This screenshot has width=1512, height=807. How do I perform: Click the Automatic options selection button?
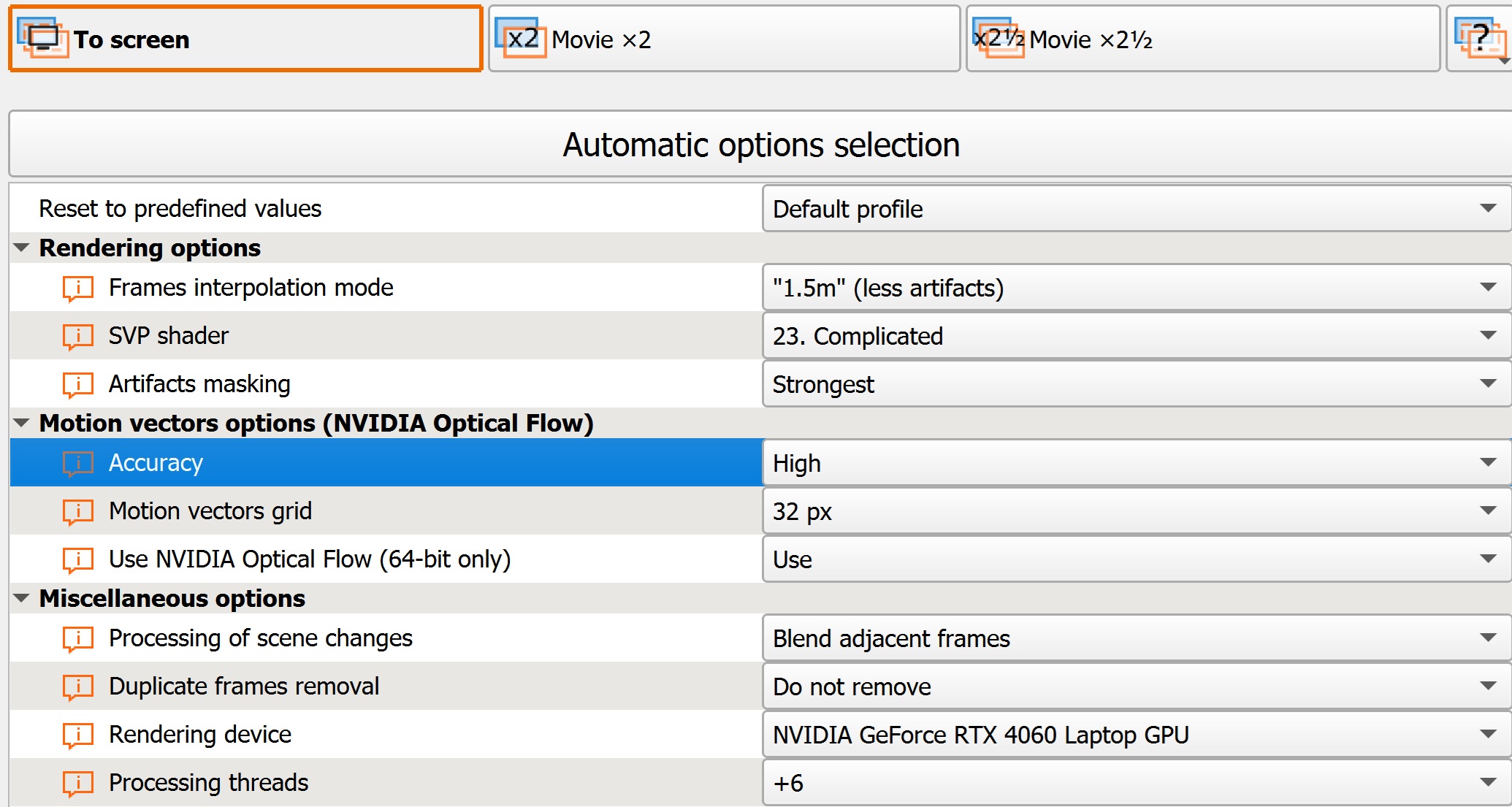pos(760,145)
